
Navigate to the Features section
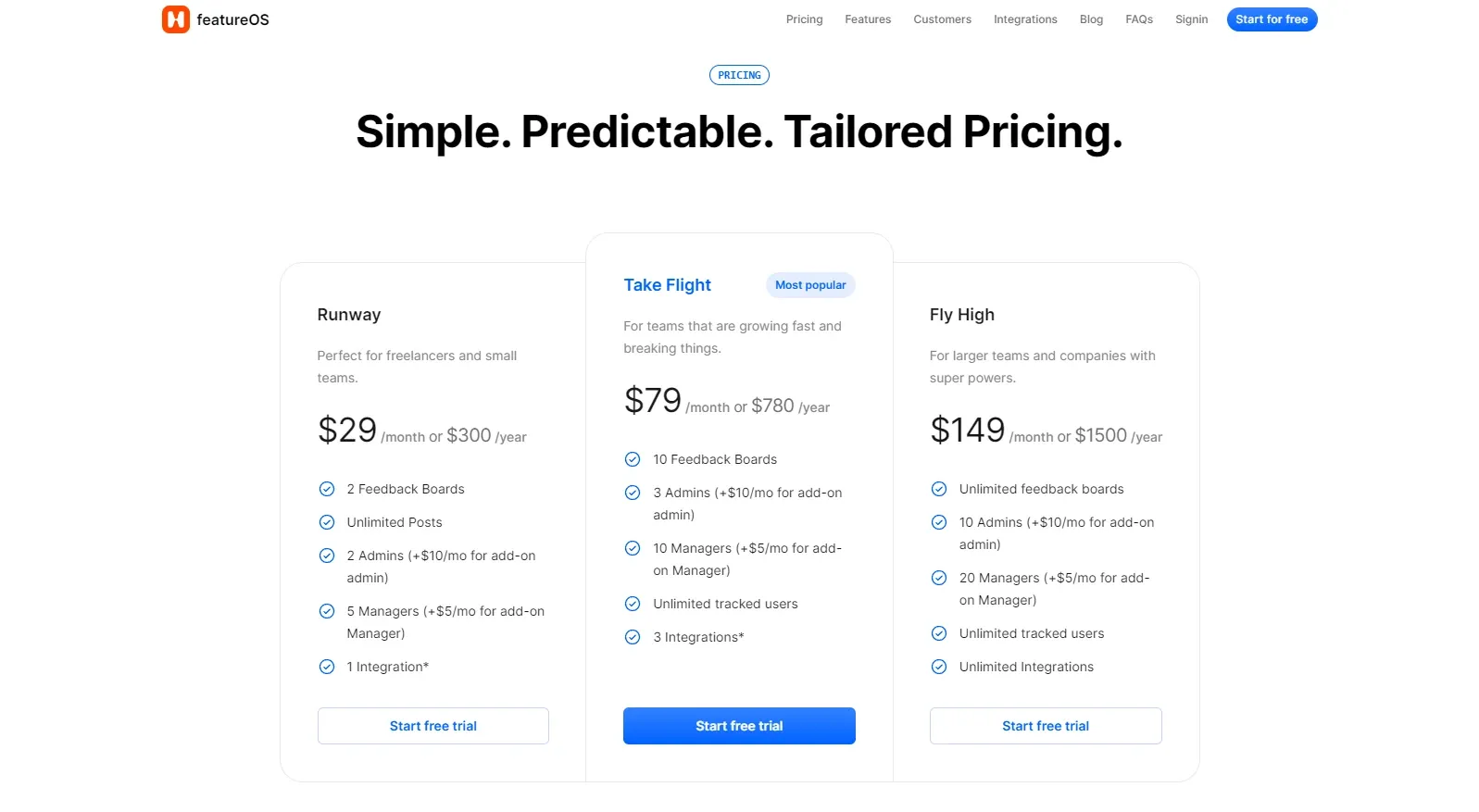point(867,19)
